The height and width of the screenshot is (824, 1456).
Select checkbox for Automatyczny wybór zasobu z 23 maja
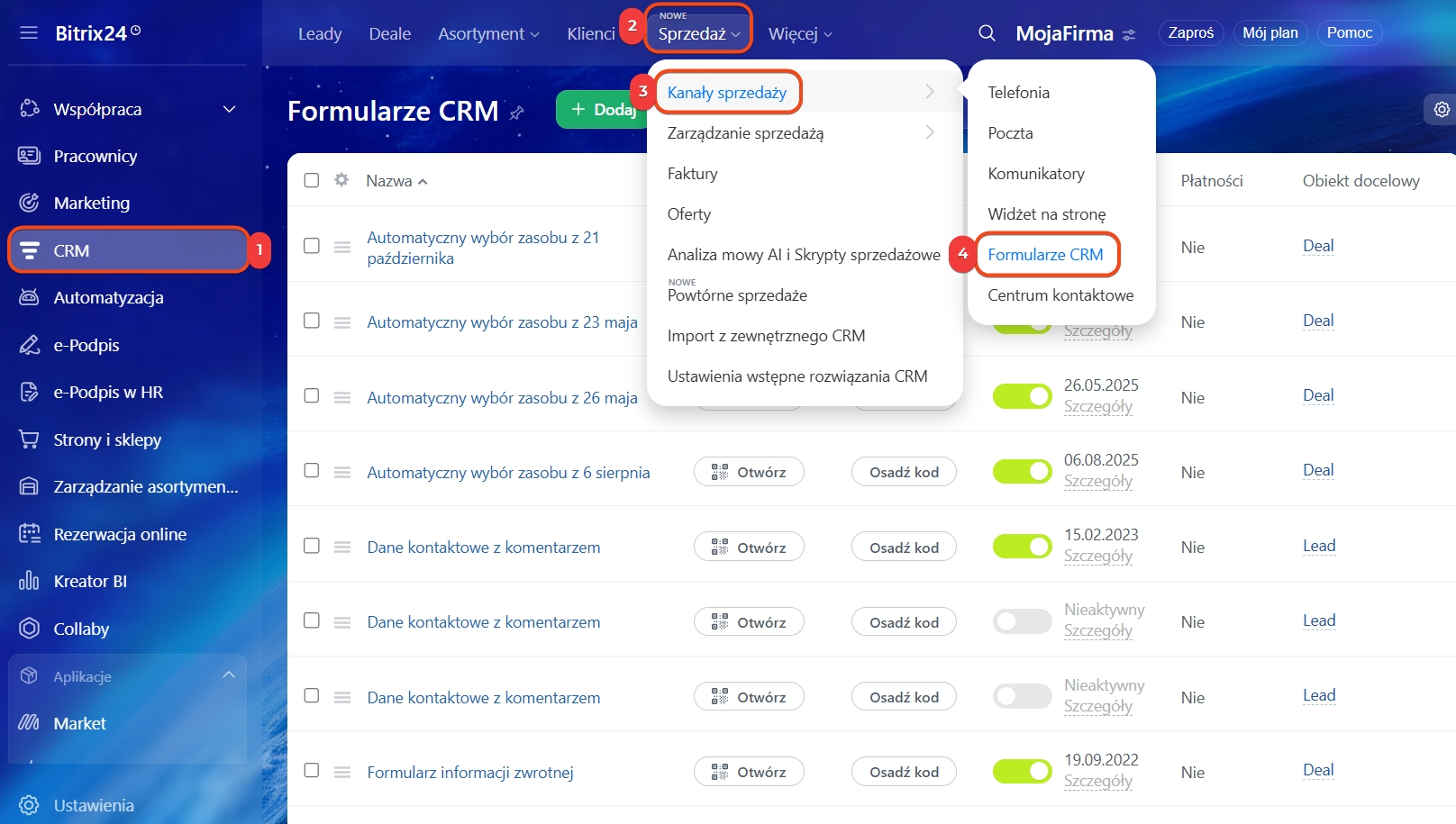[312, 321]
